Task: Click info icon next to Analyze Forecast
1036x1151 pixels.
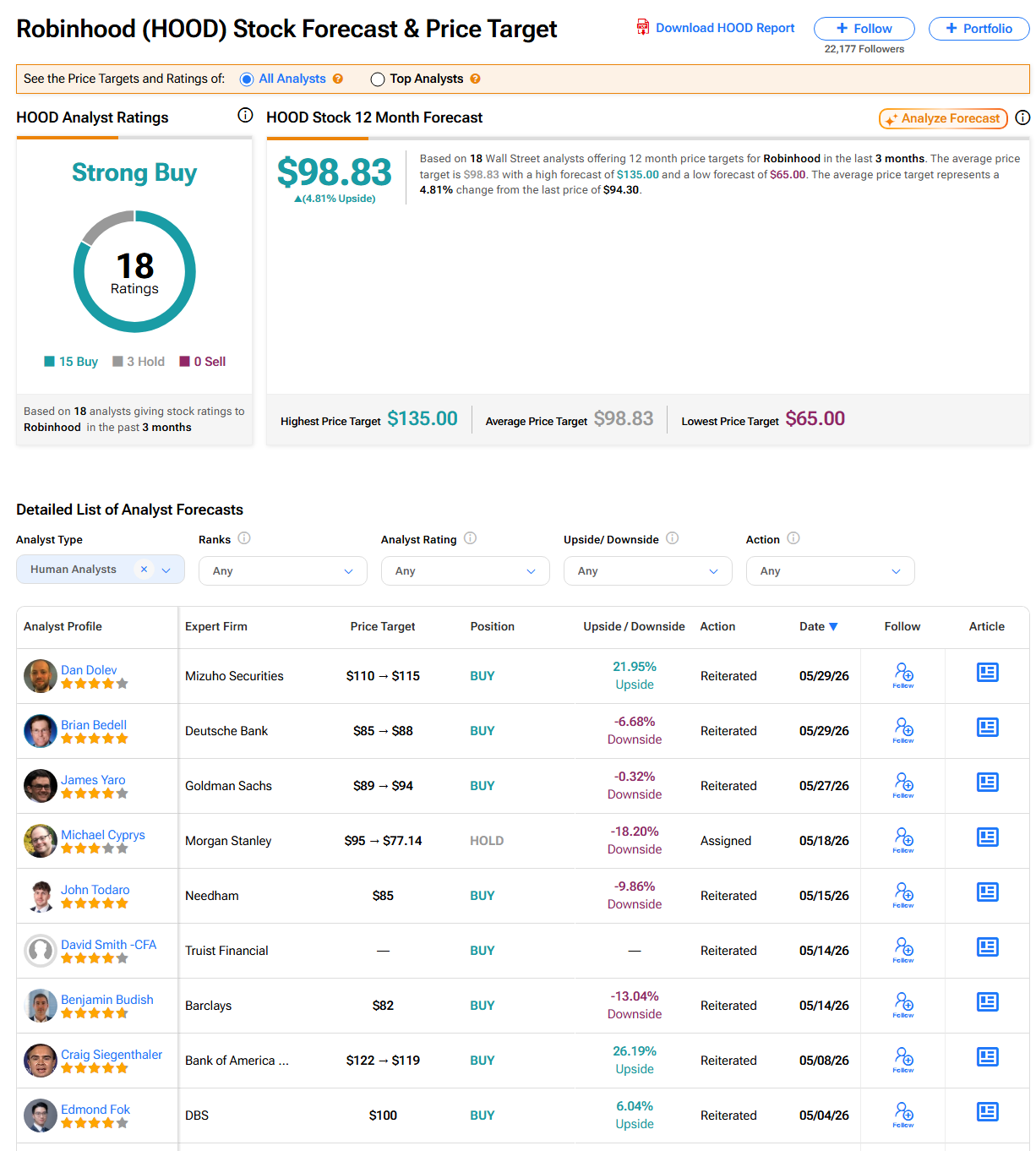Action: tap(1022, 117)
